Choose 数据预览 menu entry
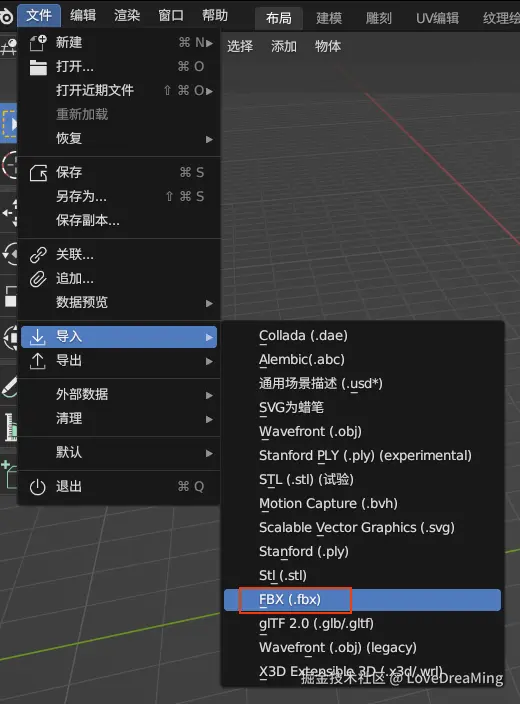The width and height of the screenshot is (520, 704). (x=119, y=302)
